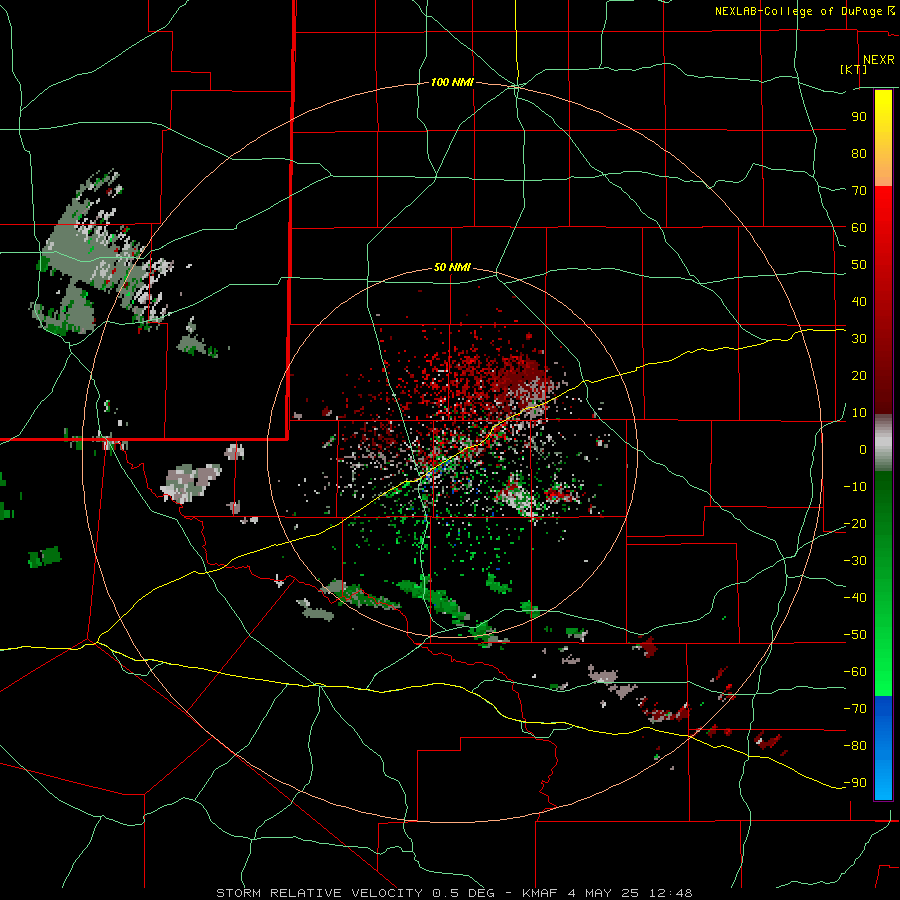Image resolution: width=900 pixels, height=900 pixels.
Task: Select the blue bottom segment of velocity scale
Action: tap(883, 748)
